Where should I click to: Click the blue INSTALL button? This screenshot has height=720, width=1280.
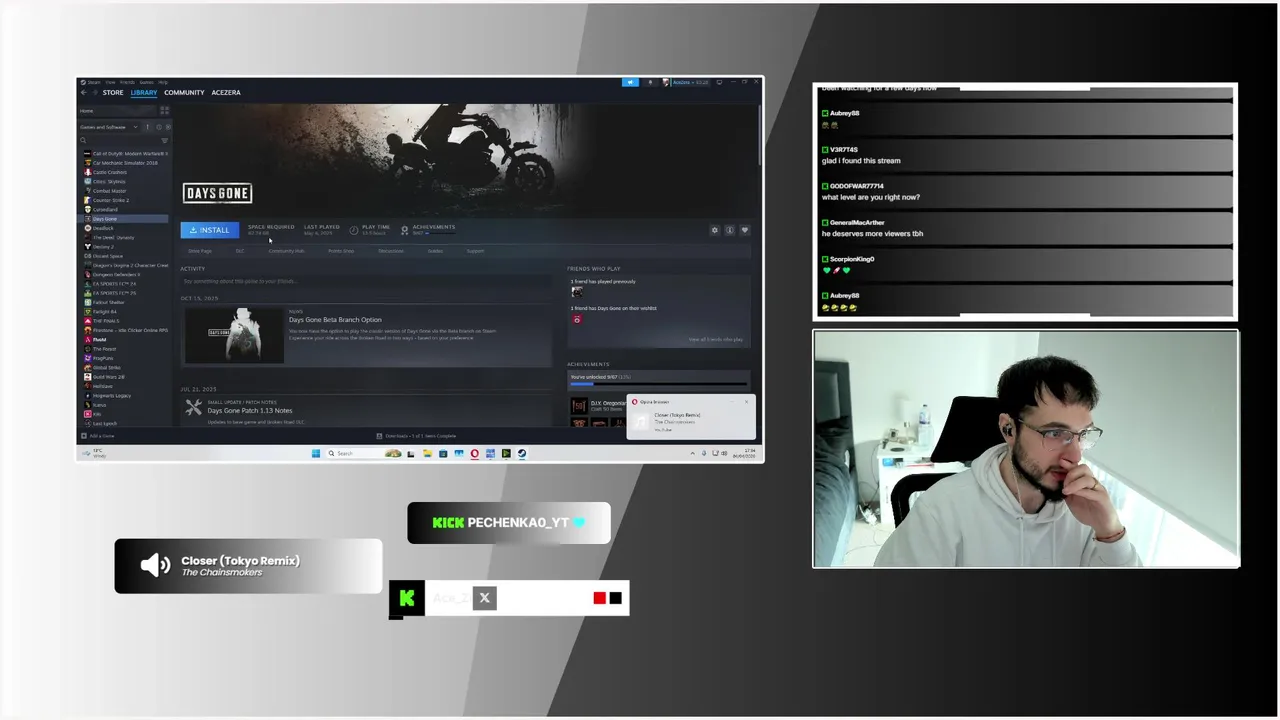[x=210, y=230]
